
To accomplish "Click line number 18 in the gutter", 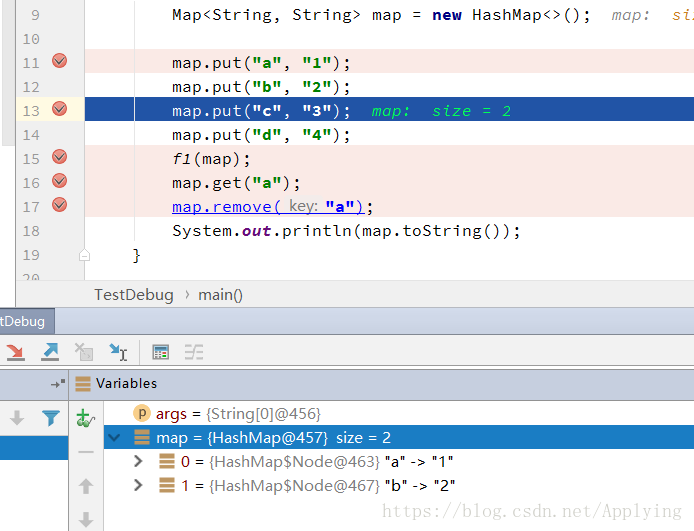I will pyautogui.click(x=31, y=231).
